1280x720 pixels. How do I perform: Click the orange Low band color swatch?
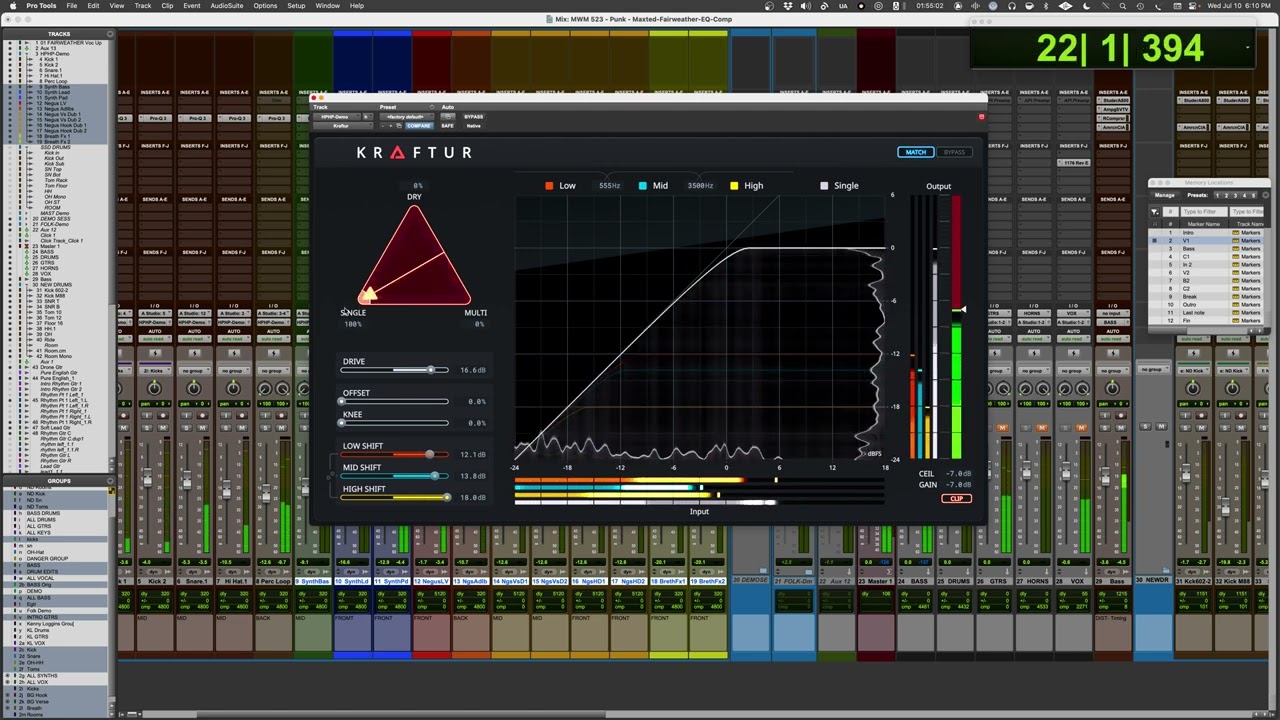point(548,186)
